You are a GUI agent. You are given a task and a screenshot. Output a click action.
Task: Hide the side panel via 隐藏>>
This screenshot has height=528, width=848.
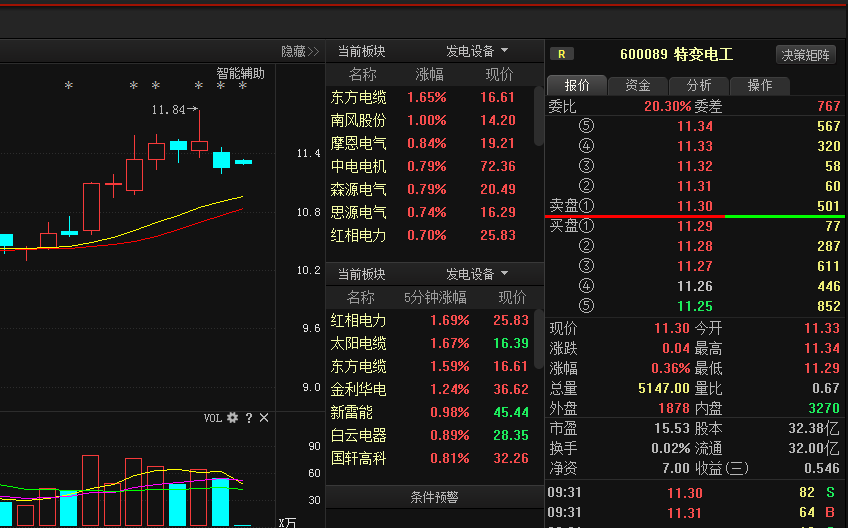[x=300, y=51]
